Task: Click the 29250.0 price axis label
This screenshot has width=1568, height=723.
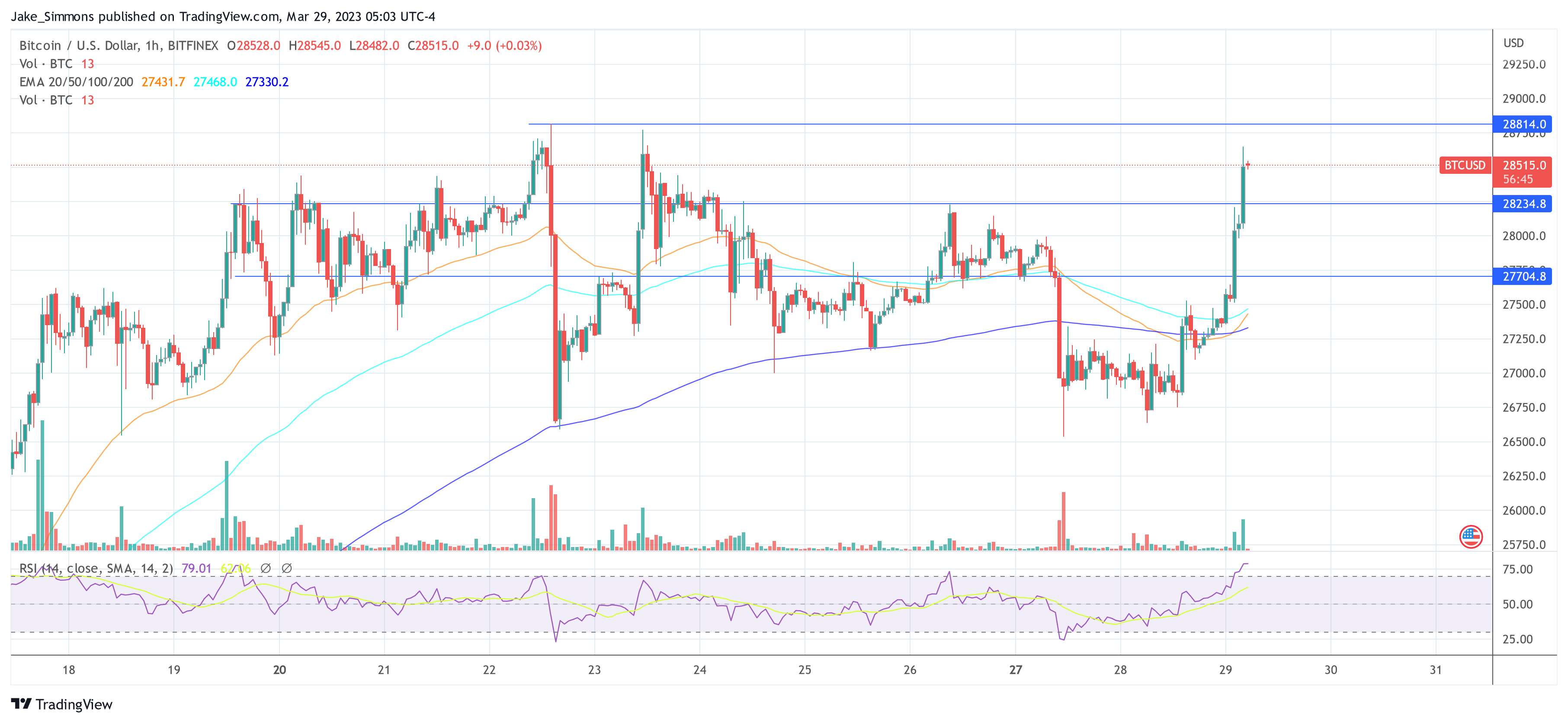Action: pos(1523,64)
